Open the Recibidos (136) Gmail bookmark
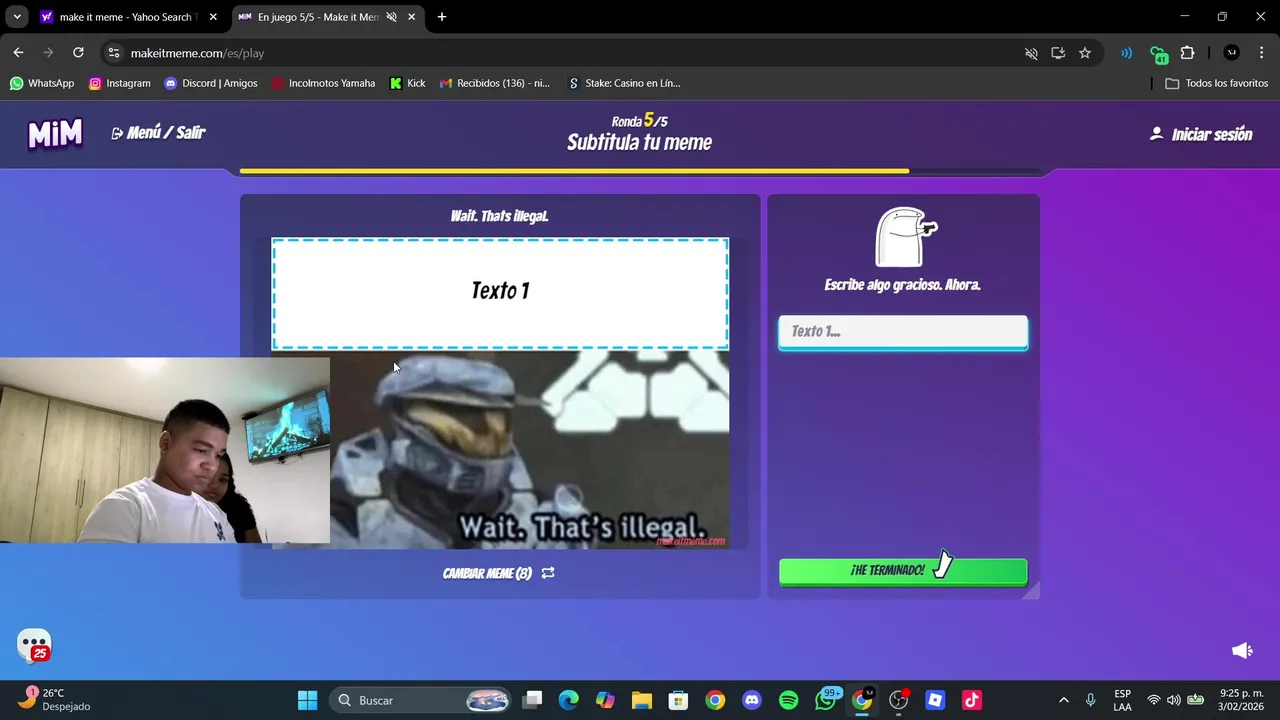 495,83
